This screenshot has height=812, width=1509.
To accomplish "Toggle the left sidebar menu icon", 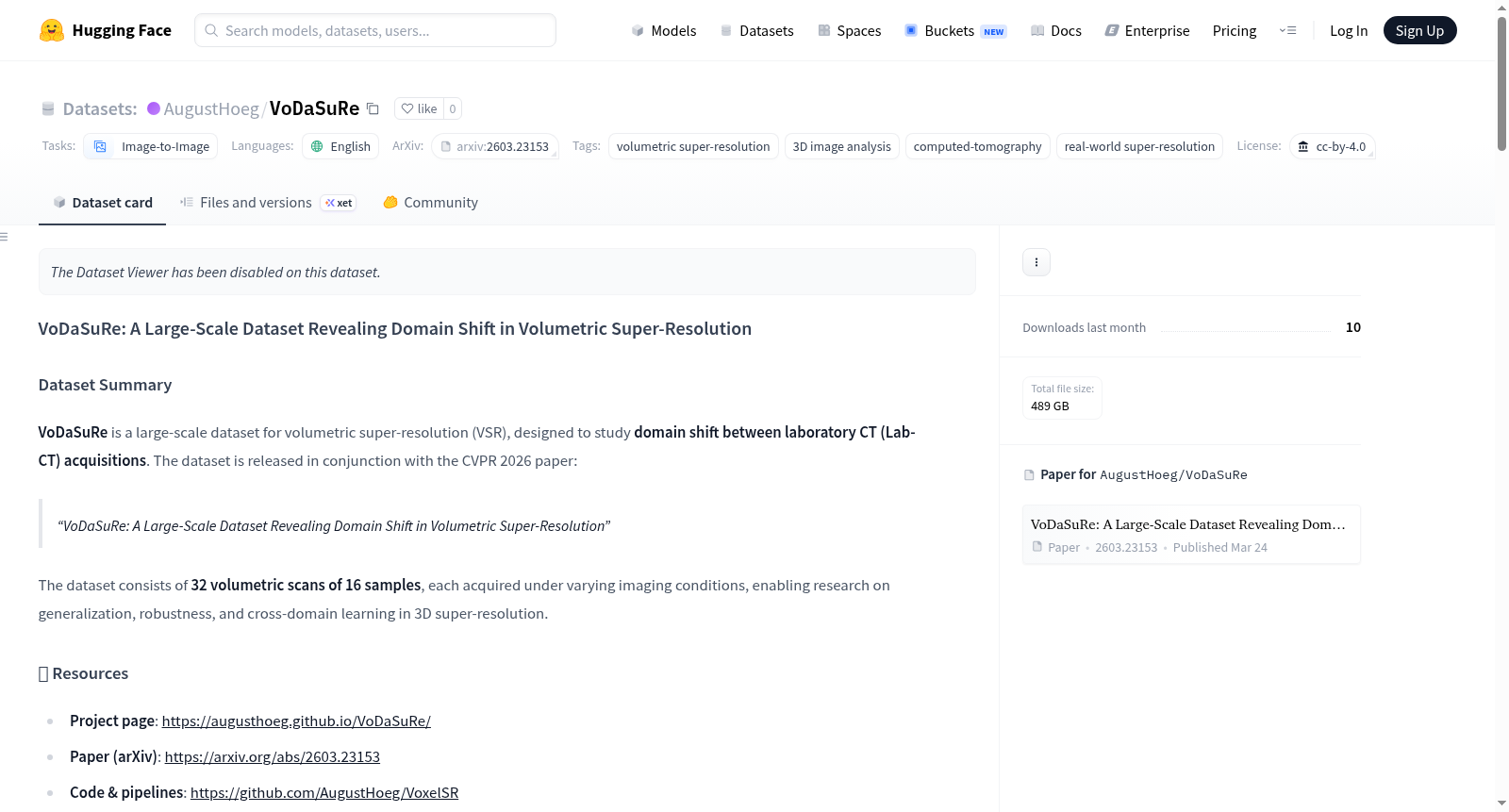I will click(x=4, y=237).
